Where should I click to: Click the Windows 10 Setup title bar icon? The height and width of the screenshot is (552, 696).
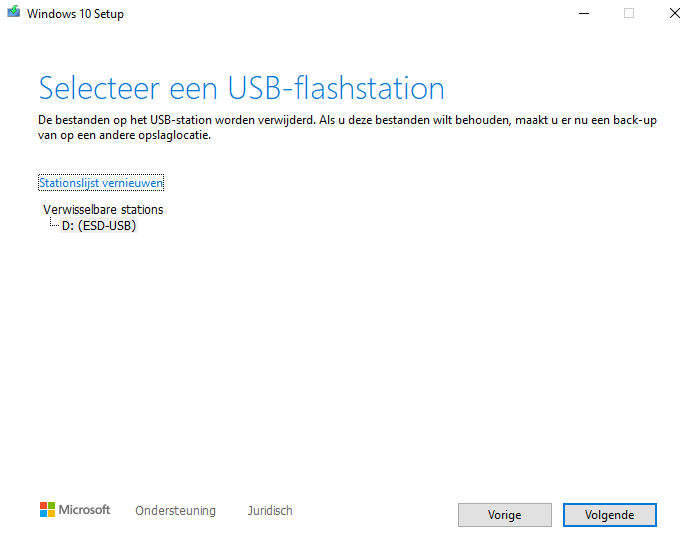click(14, 12)
